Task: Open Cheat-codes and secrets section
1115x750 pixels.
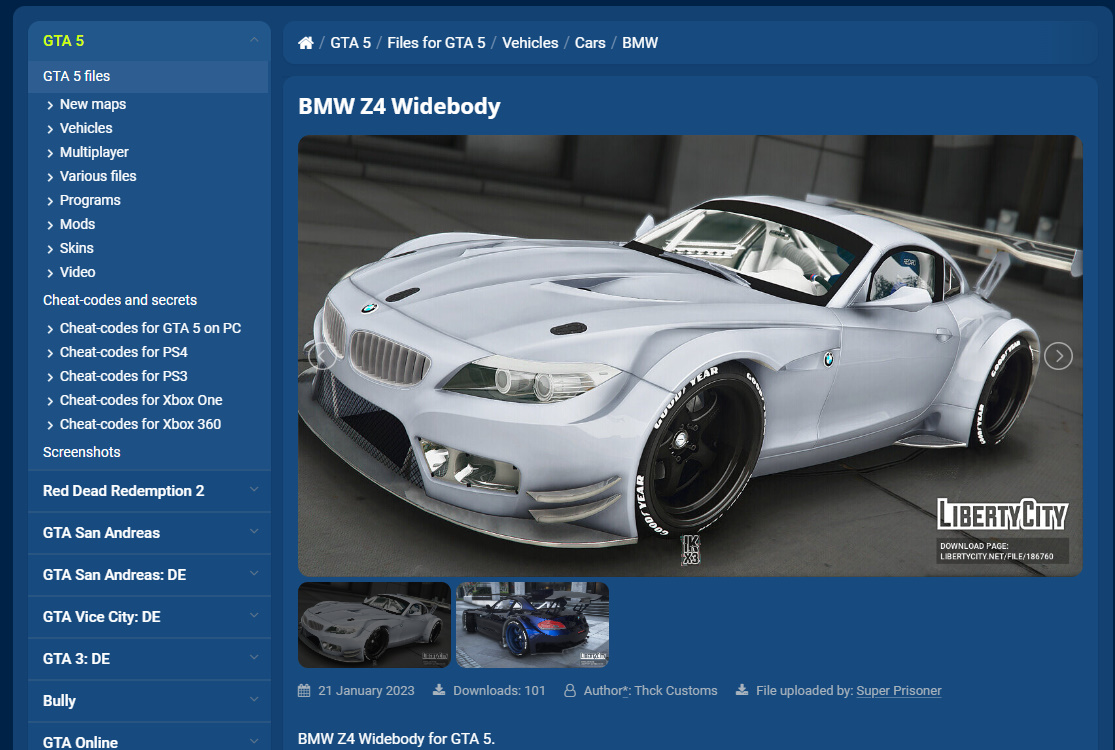Action: click(x=120, y=300)
